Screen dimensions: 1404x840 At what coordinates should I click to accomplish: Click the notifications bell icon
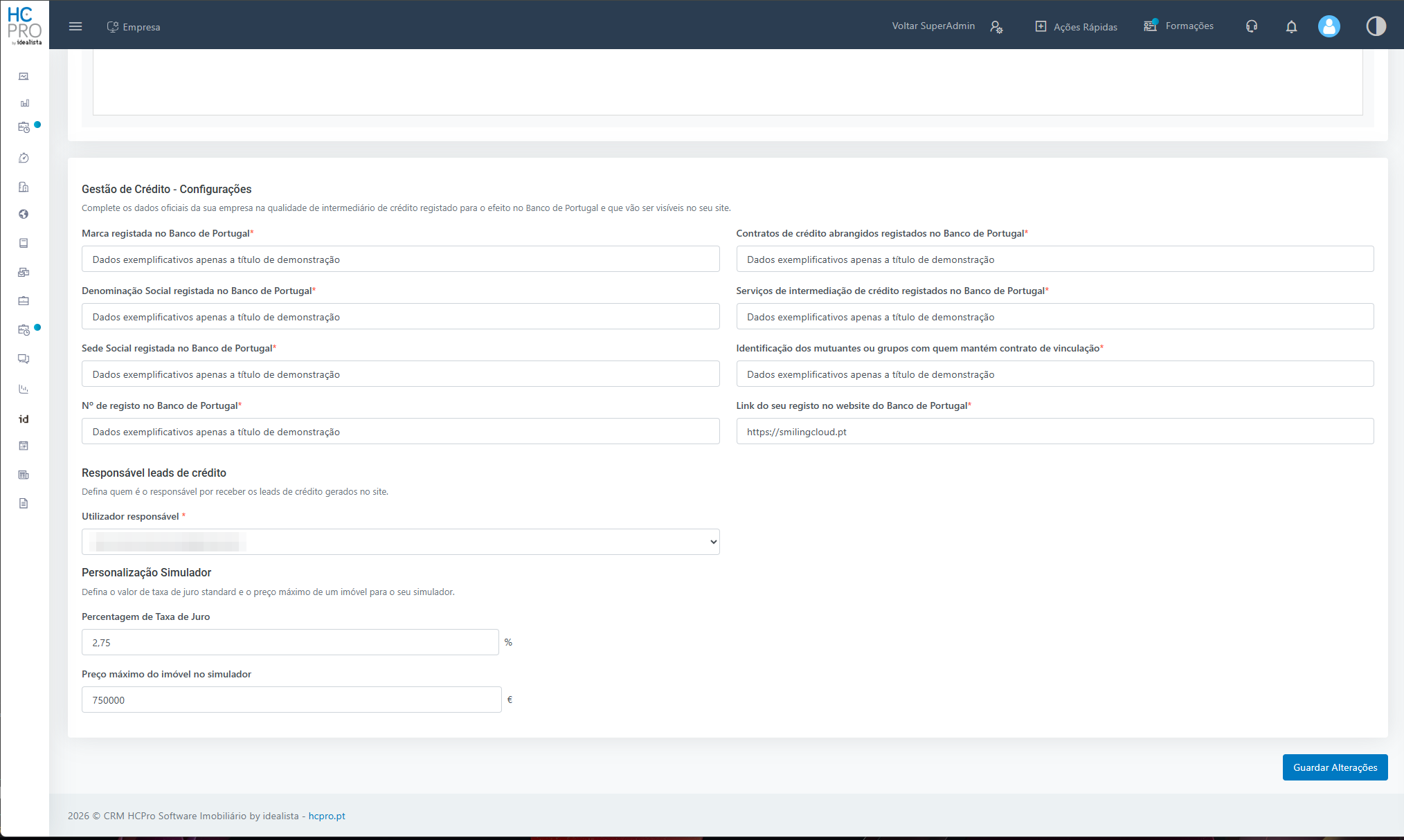pos(1291,26)
